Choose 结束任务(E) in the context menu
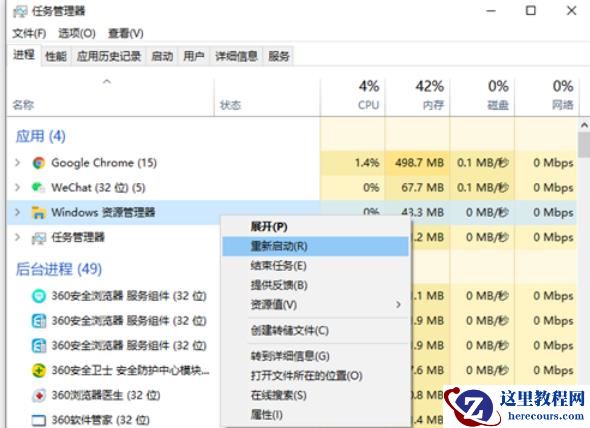Image resolution: width=590 pixels, height=428 pixels. pos(315,266)
